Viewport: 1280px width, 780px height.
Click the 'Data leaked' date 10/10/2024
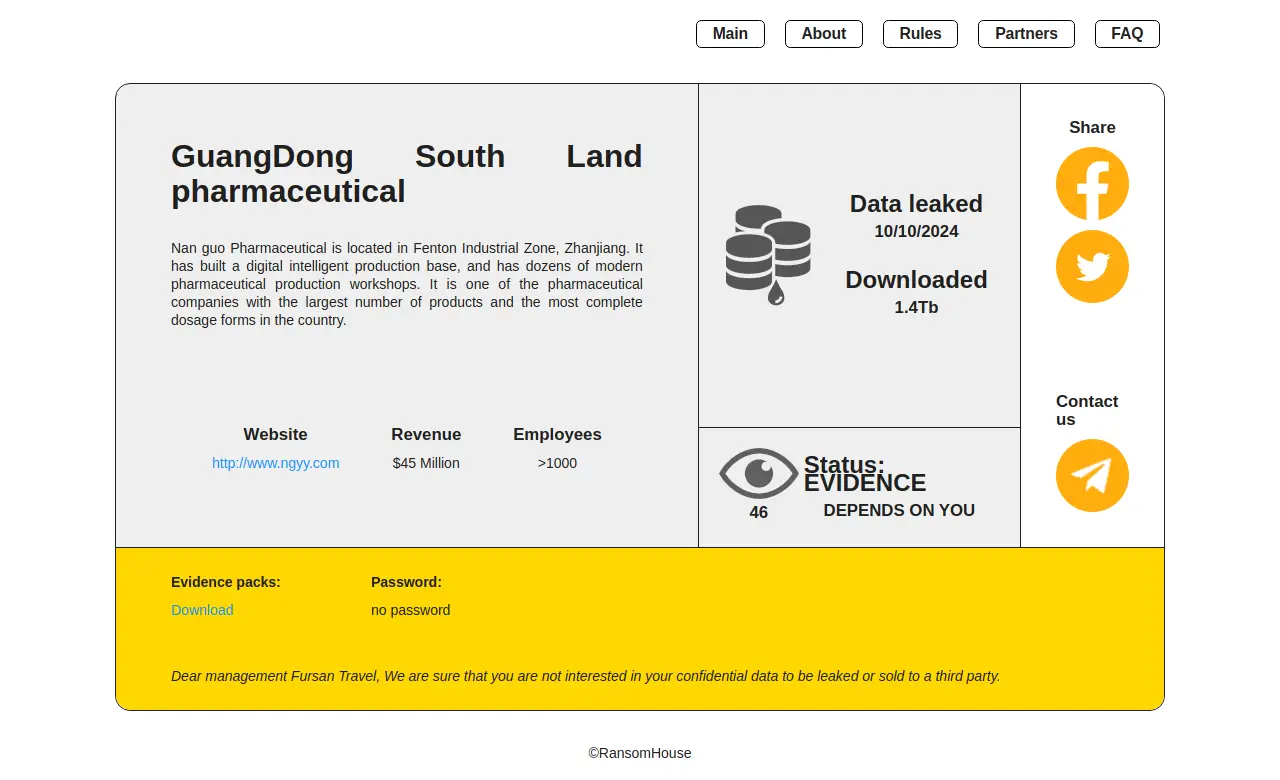(x=916, y=231)
